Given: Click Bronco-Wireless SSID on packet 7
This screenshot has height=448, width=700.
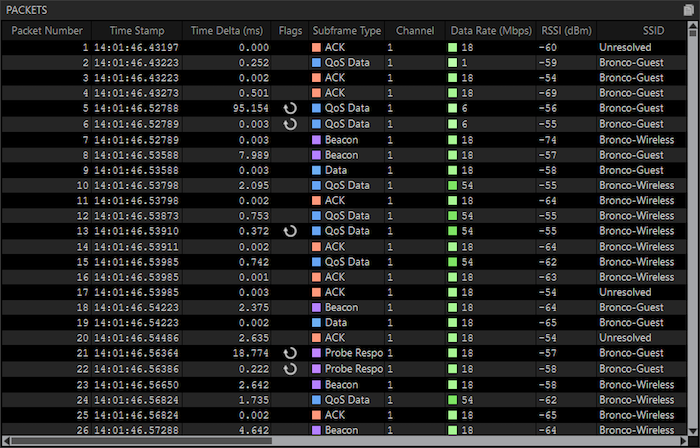Looking at the screenshot, I should coord(637,140).
